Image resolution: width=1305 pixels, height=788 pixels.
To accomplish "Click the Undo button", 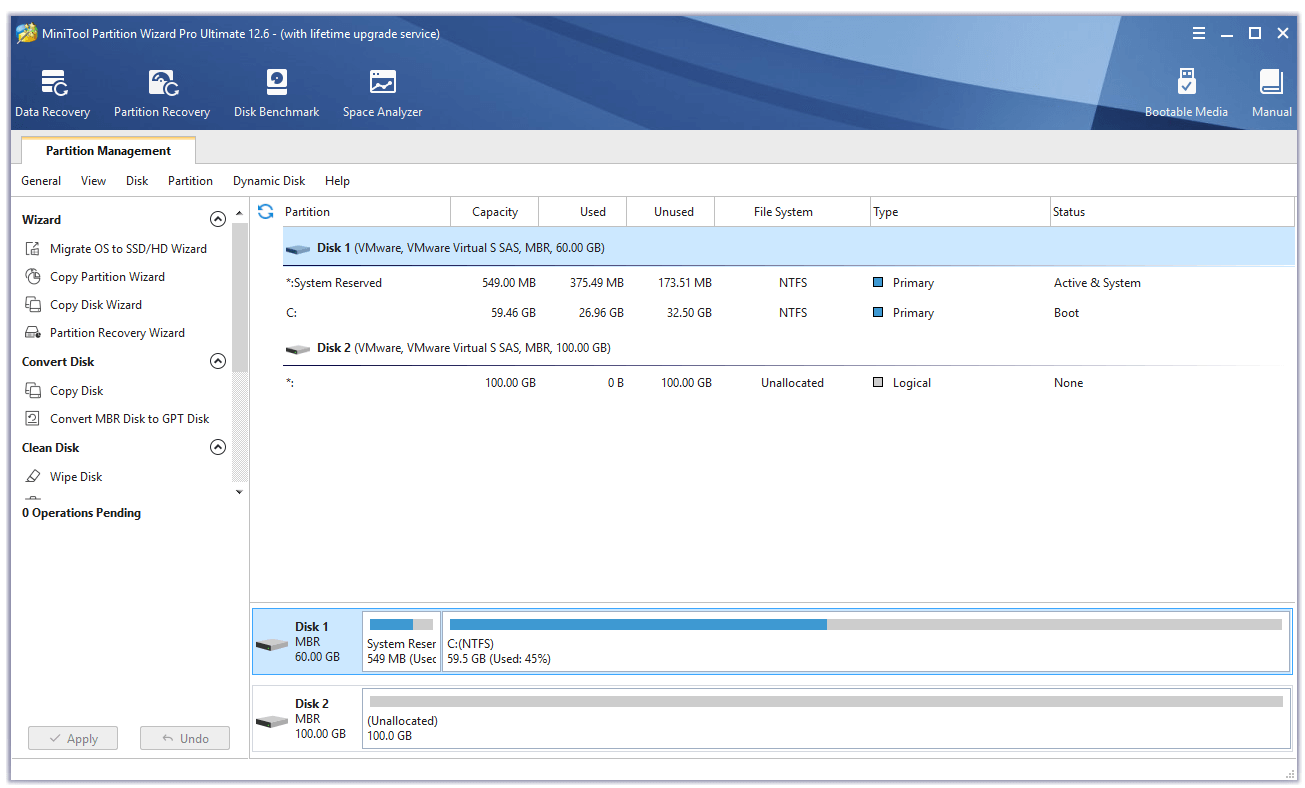I will coord(184,739).
